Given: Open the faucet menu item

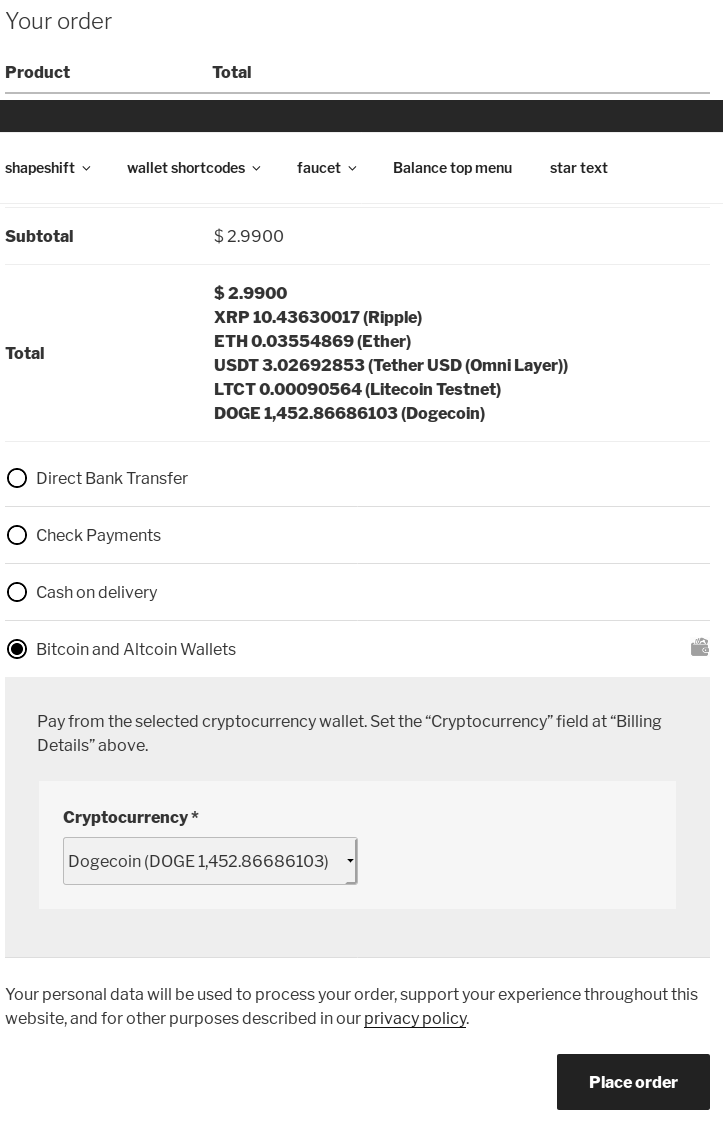Looking at the screenshot, I should click(326, 168).
